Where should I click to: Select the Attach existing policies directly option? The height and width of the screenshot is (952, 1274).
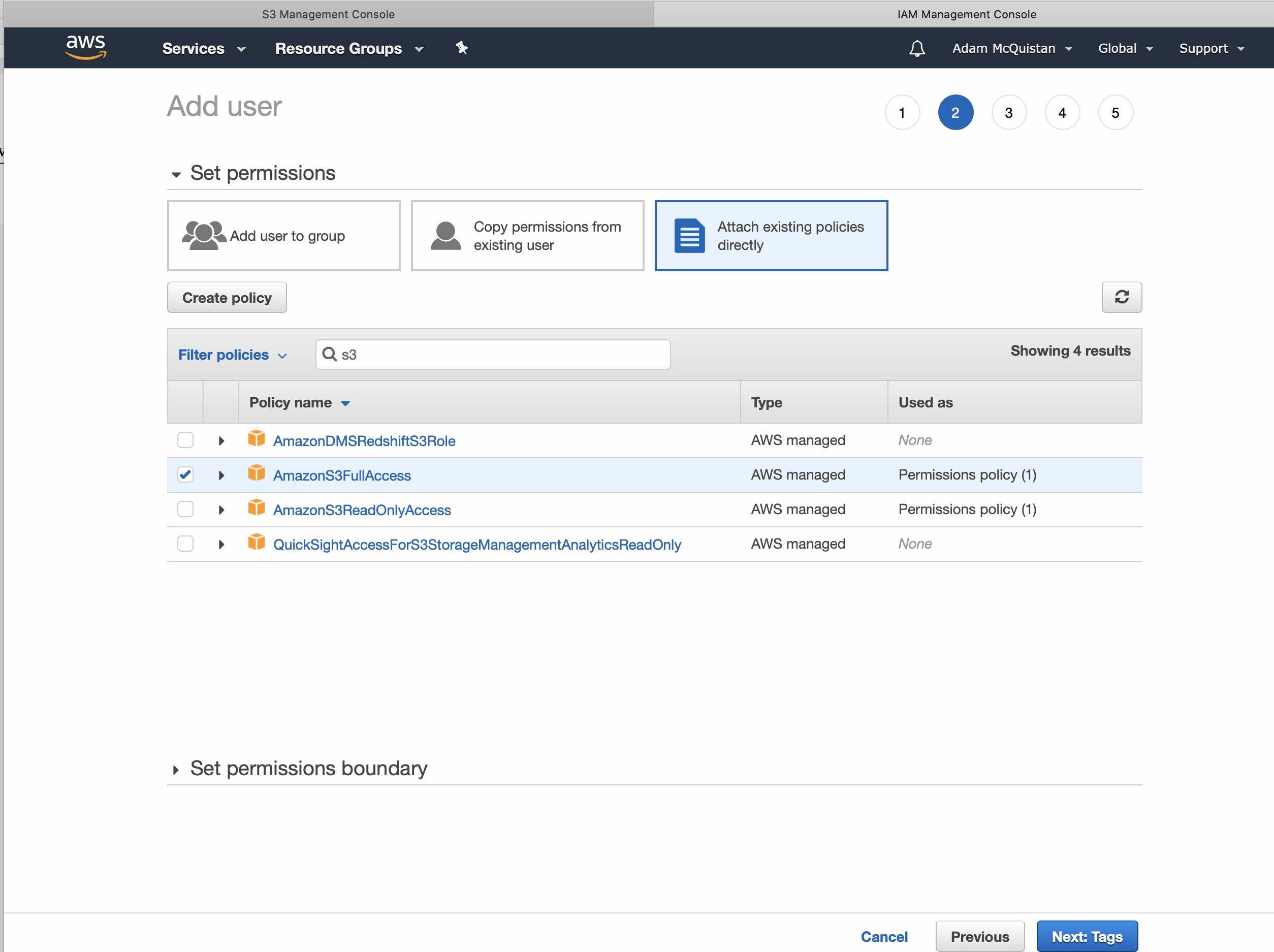[771, 236]
